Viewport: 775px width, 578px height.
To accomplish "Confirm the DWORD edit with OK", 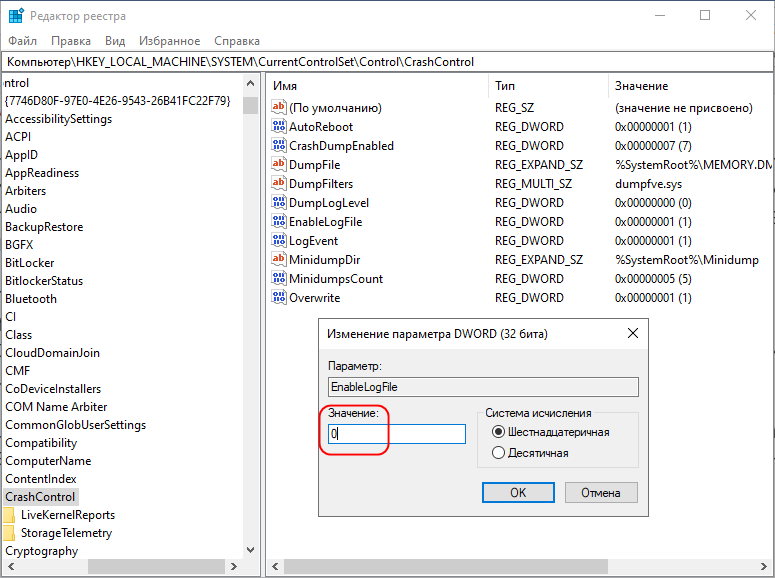I will (518, 492).
